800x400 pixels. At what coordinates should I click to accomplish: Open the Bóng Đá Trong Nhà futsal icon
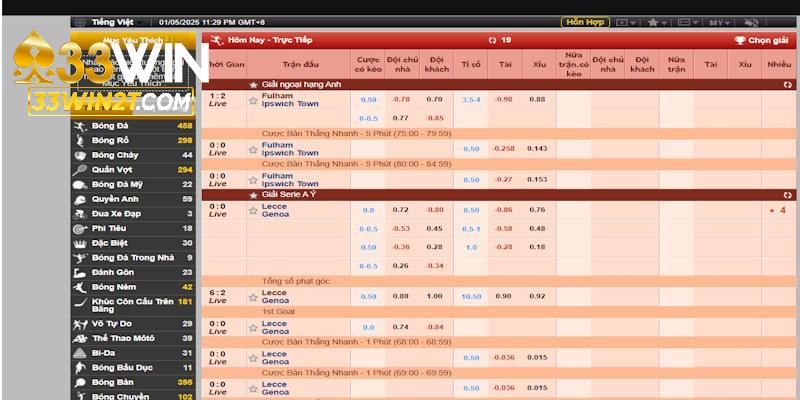(x=80, y=258)
